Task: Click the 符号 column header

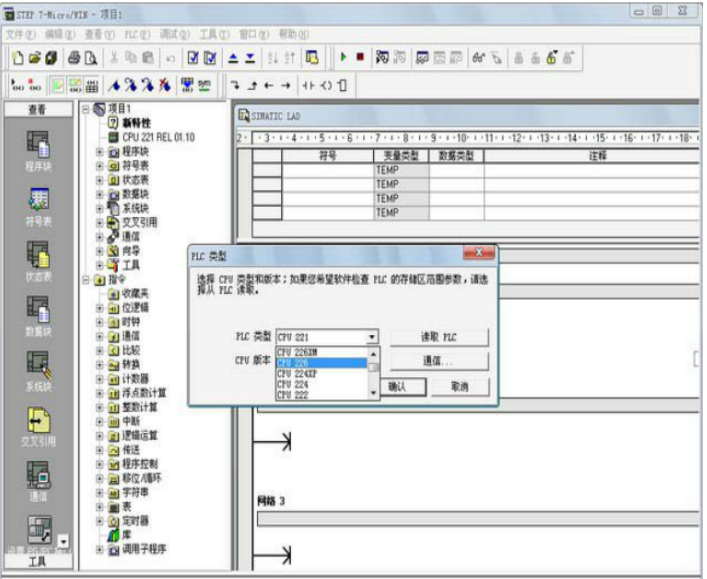Action: [328, 156]
